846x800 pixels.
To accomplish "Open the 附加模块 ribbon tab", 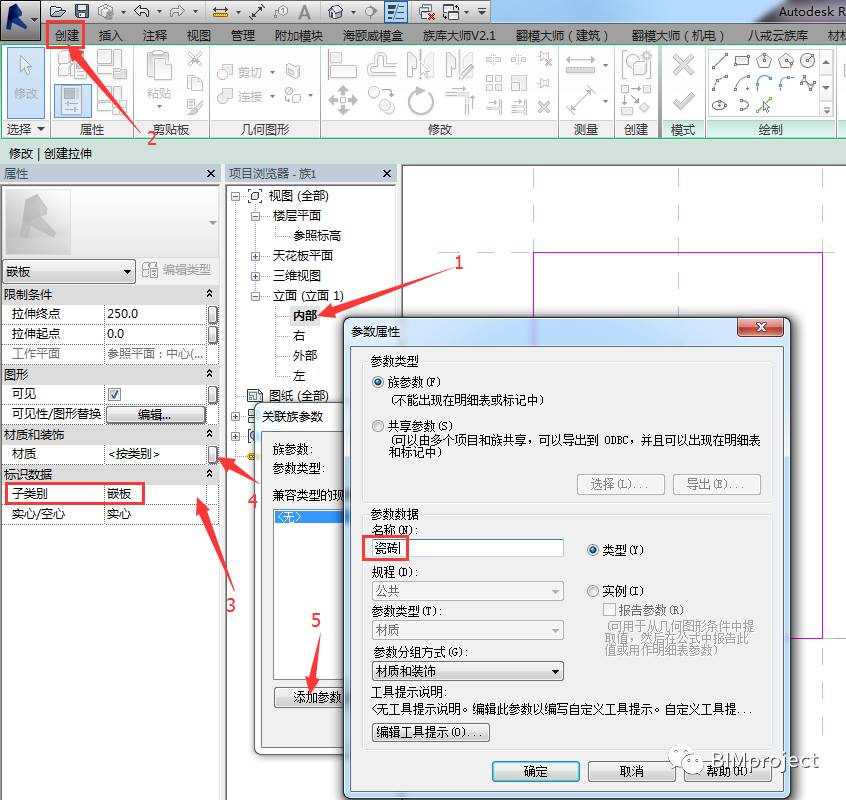I will (298, 35).
